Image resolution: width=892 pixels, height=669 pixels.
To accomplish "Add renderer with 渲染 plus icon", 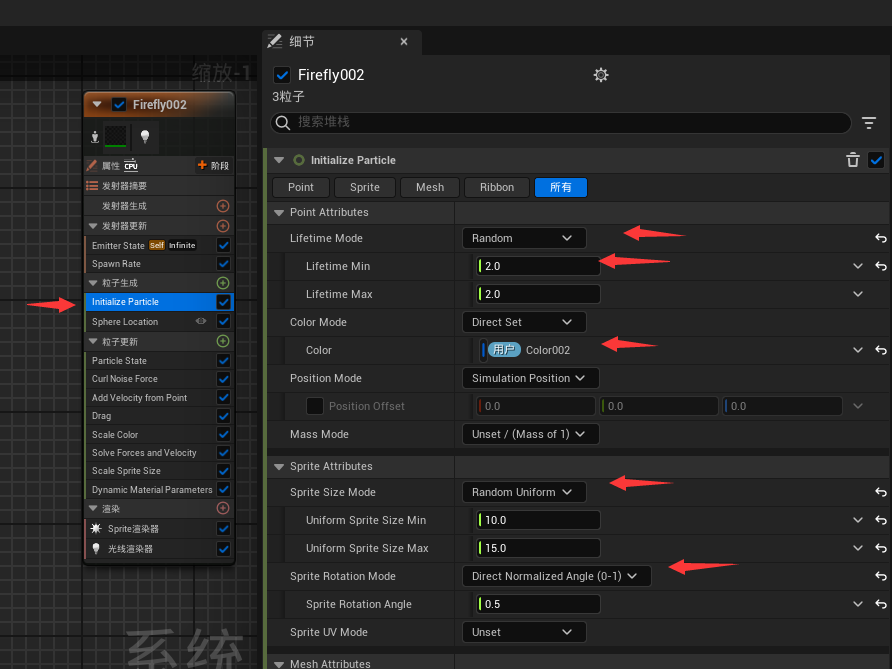I will (x=223, y=508).
